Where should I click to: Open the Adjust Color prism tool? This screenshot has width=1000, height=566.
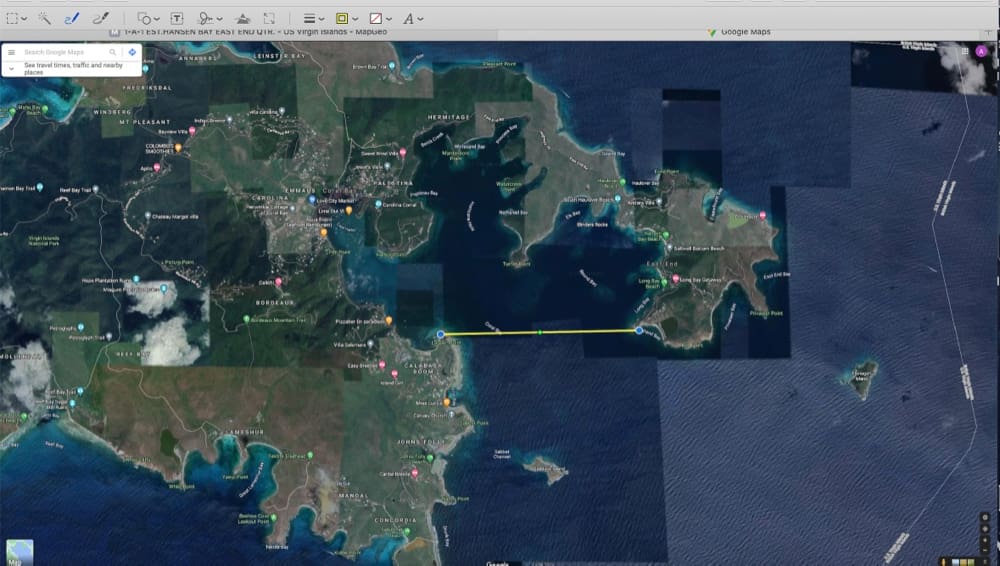pyautogui.click(x=242, y=19)
